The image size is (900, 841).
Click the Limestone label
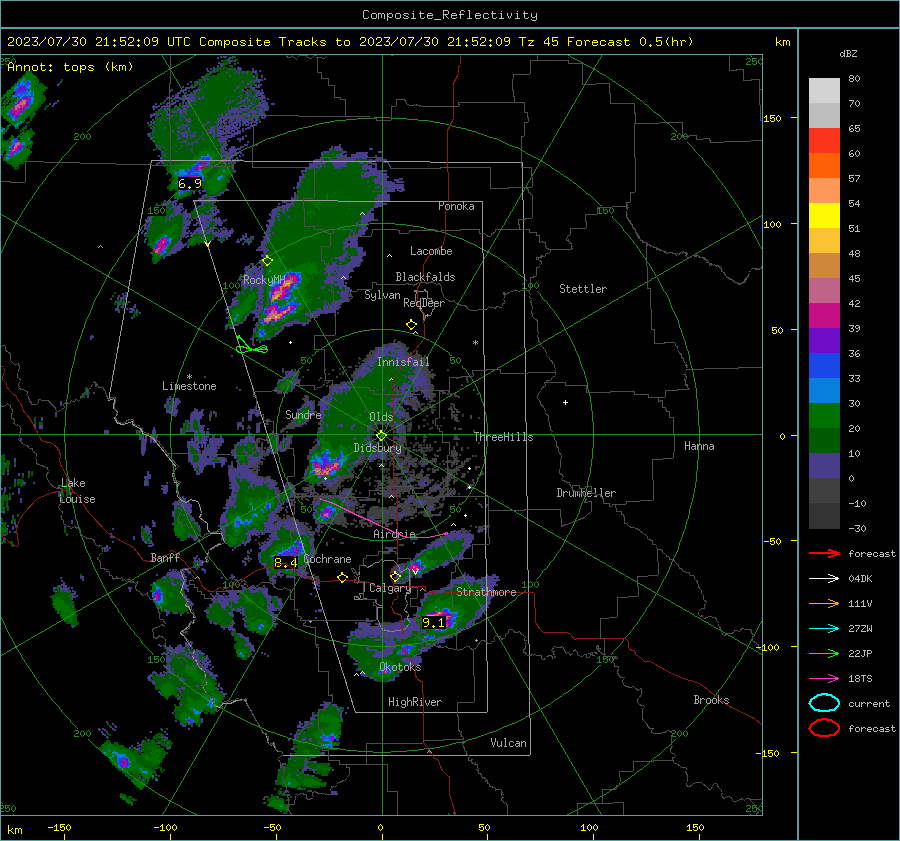click(x=189, y=386)
